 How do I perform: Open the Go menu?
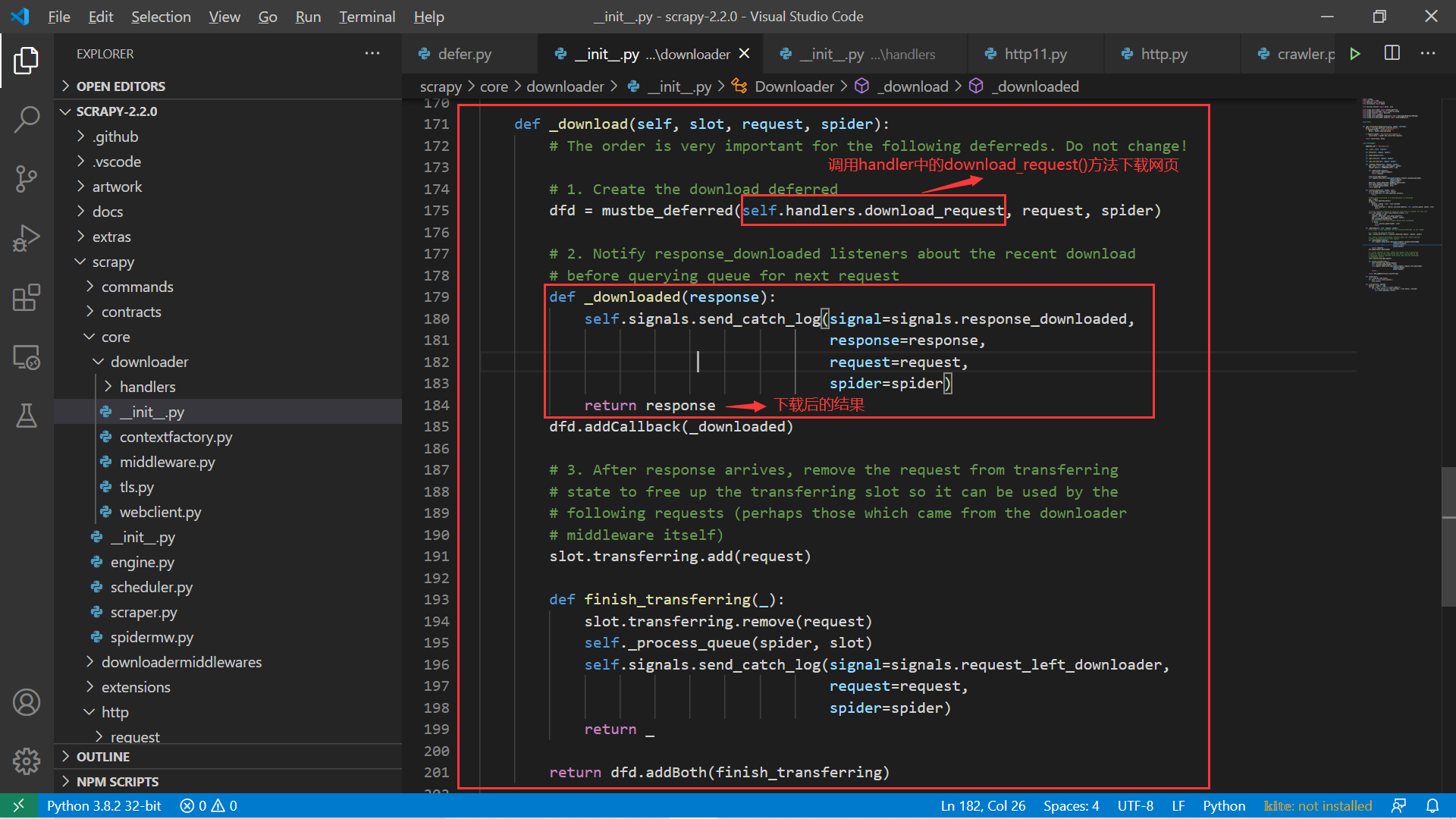[x=268, y=17]
